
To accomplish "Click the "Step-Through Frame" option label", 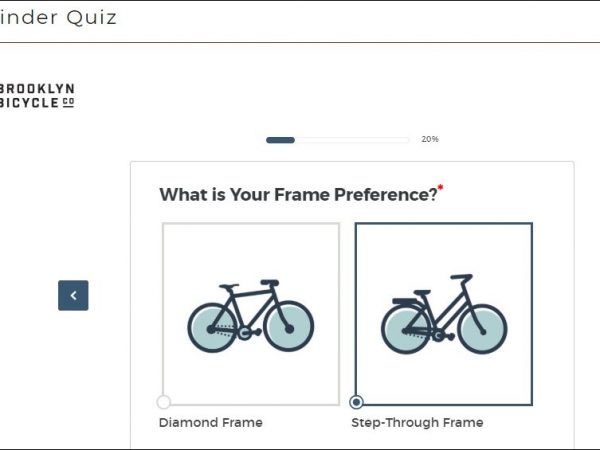I will [417, 423].
